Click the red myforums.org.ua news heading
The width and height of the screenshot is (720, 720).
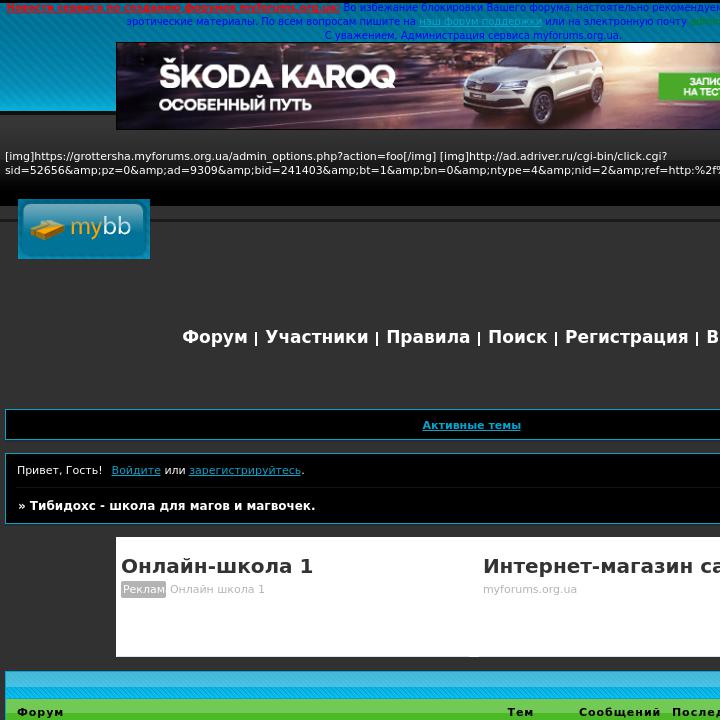173,8
